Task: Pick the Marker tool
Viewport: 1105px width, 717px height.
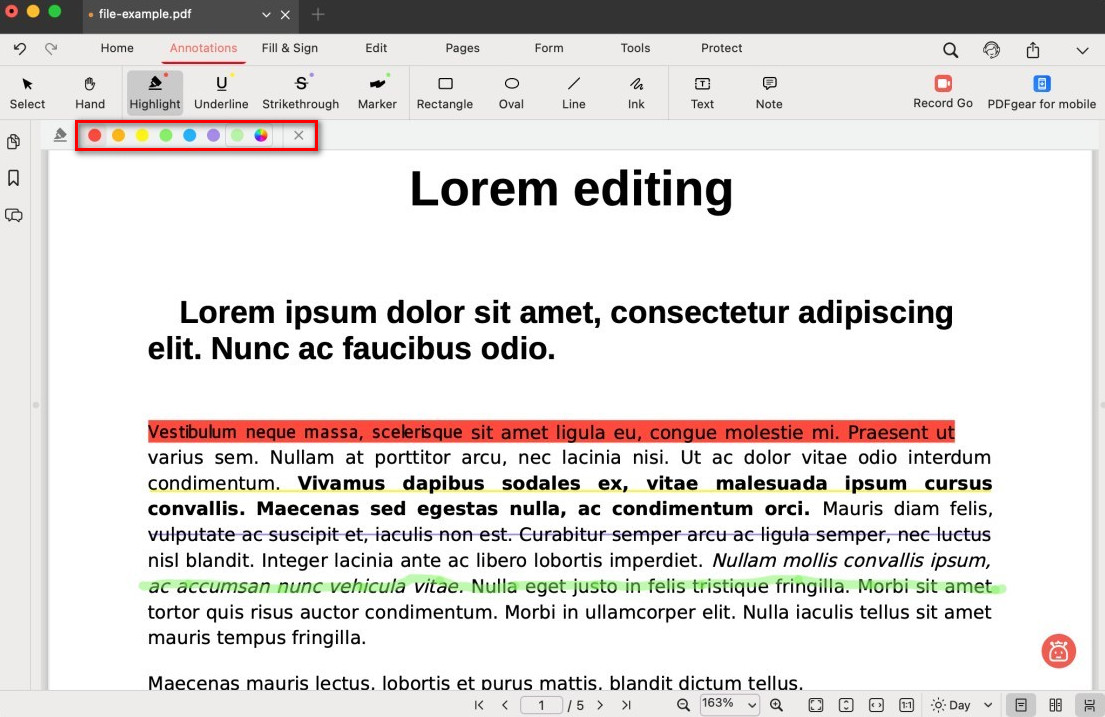Action: pos(377,92)
